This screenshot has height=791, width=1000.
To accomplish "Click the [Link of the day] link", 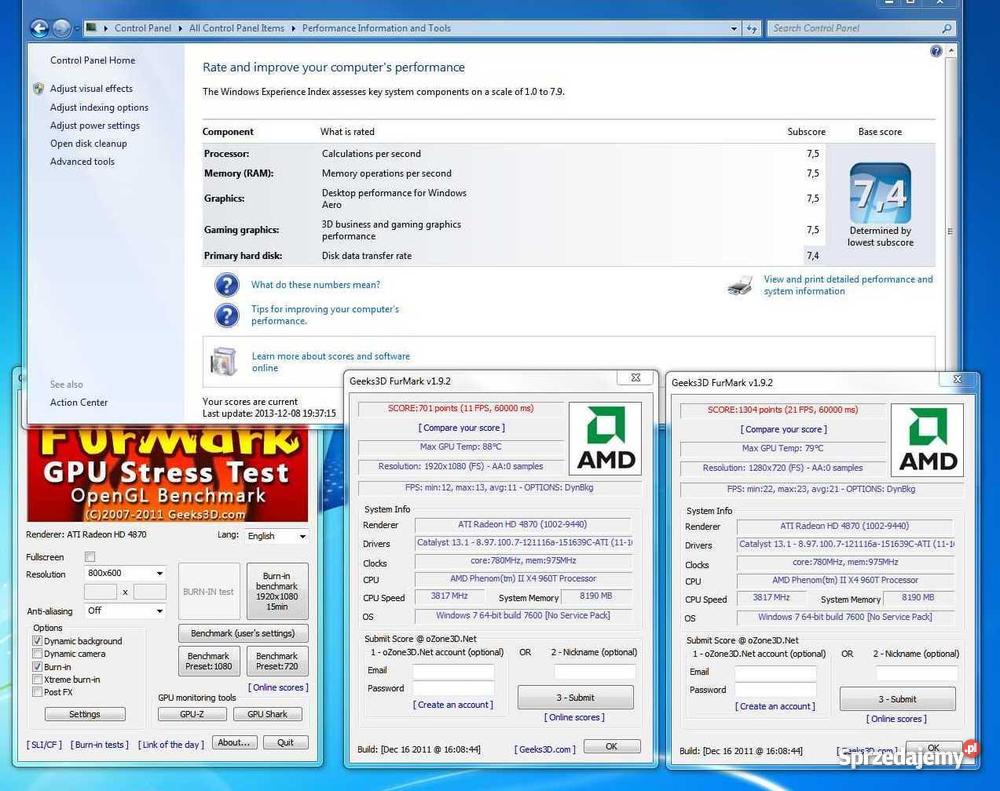I will tap(171, 744).
